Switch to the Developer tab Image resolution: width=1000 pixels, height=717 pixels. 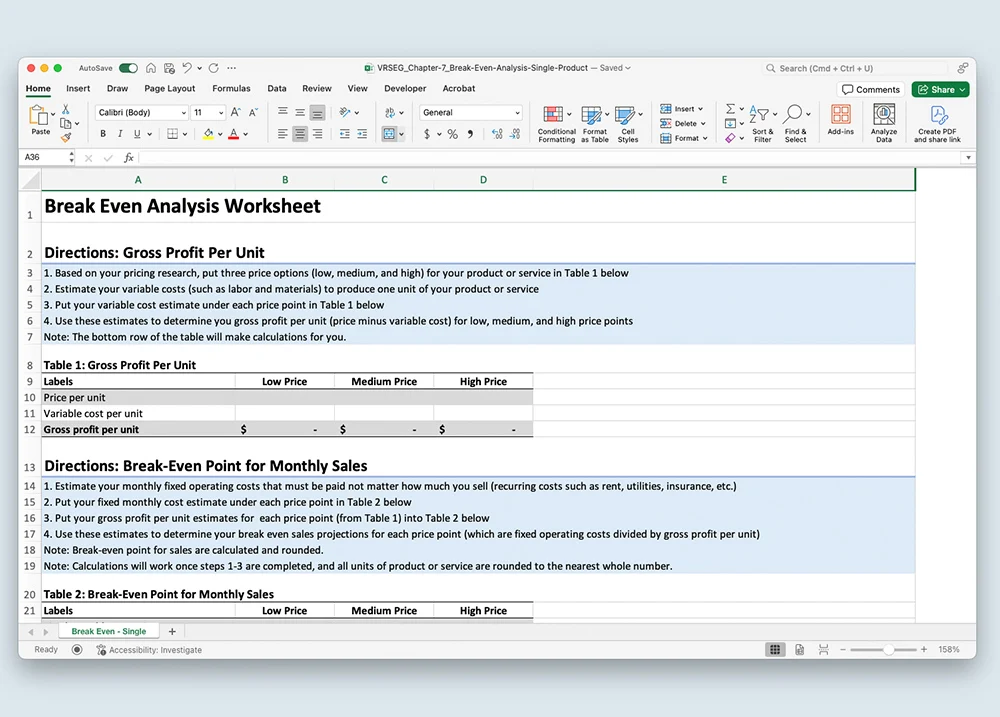click(x=405, y=89)
